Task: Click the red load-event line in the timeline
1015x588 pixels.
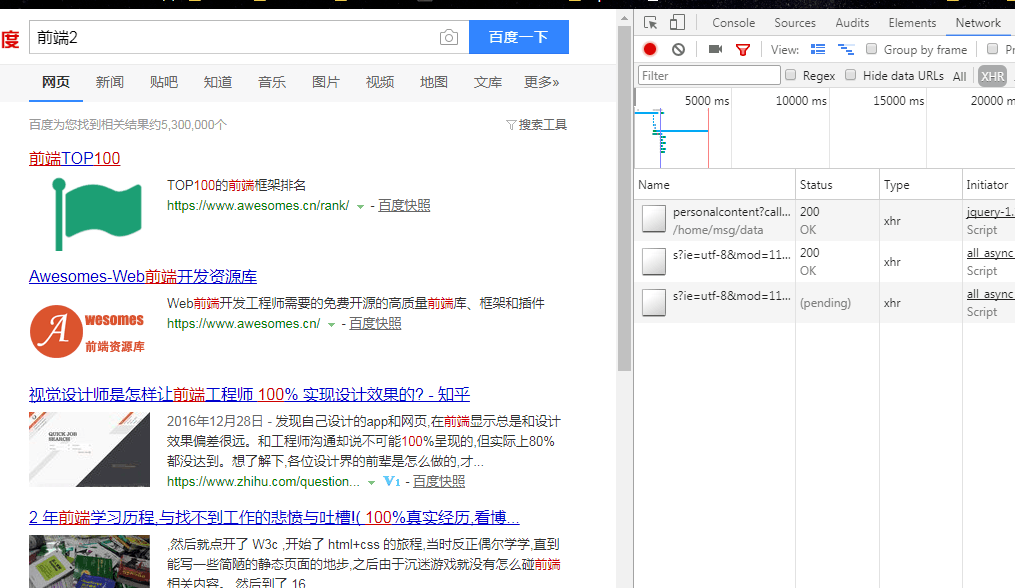Action: click(x=708, y=137)
